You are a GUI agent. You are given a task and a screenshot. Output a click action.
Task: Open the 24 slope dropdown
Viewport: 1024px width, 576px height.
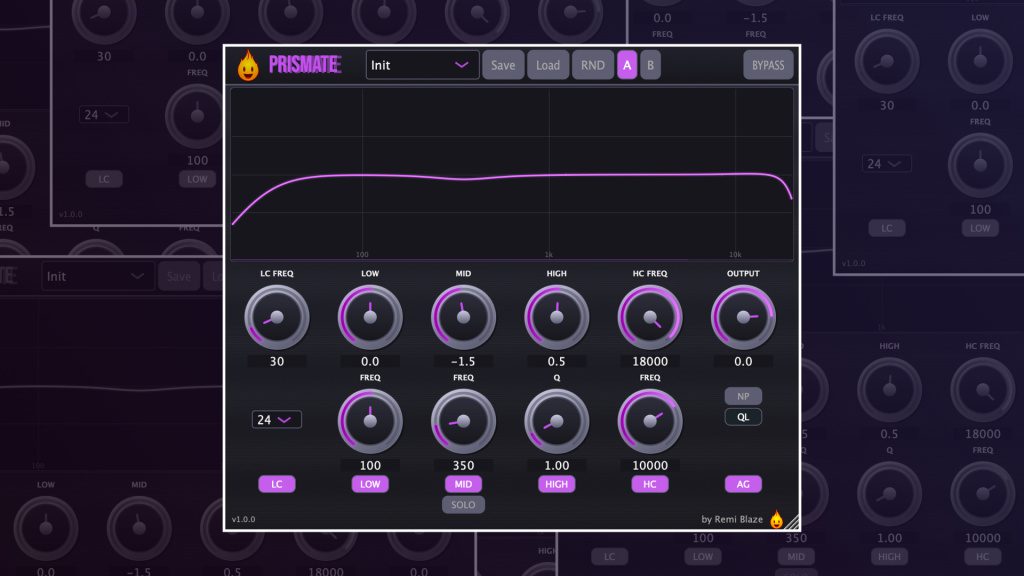pyautogui.click(x=276, y=419)
